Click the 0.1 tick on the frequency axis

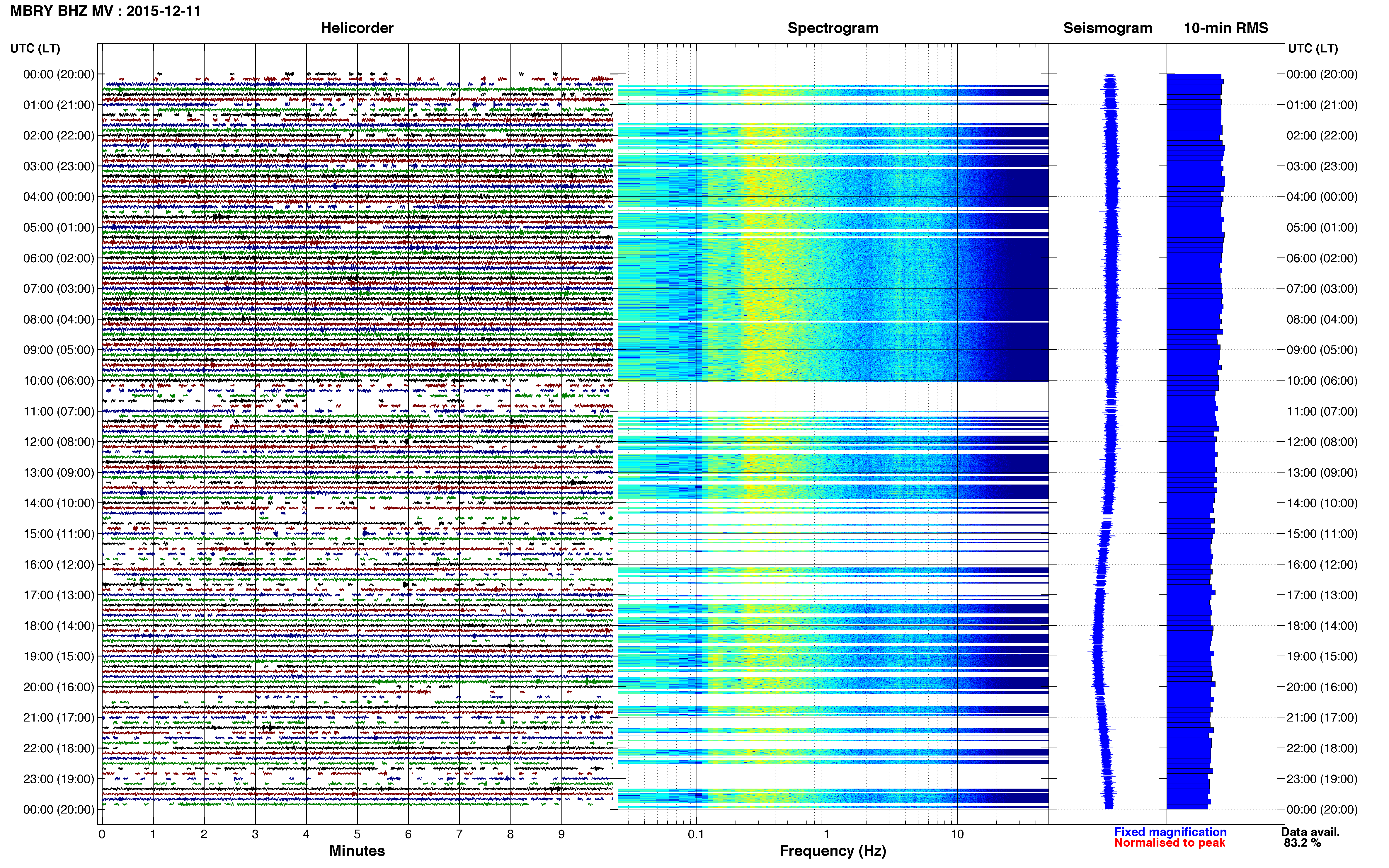696,834
